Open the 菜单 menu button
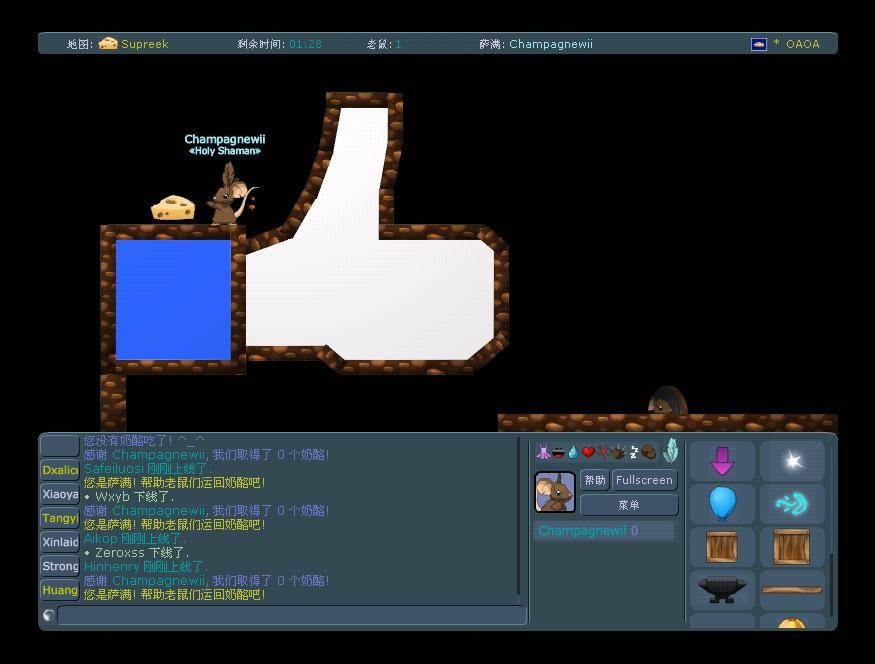The image size is (875, 664). [629, 505]
